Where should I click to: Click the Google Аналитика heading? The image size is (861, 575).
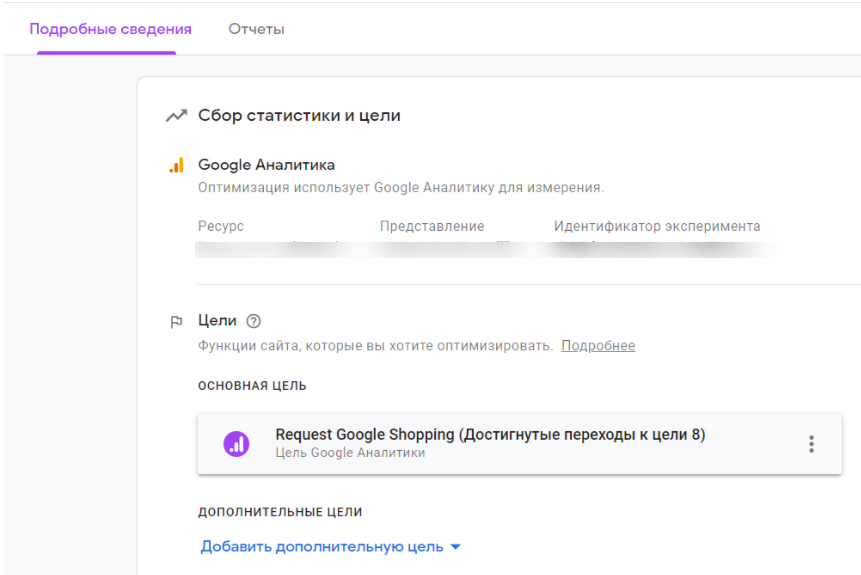(266, 165)
